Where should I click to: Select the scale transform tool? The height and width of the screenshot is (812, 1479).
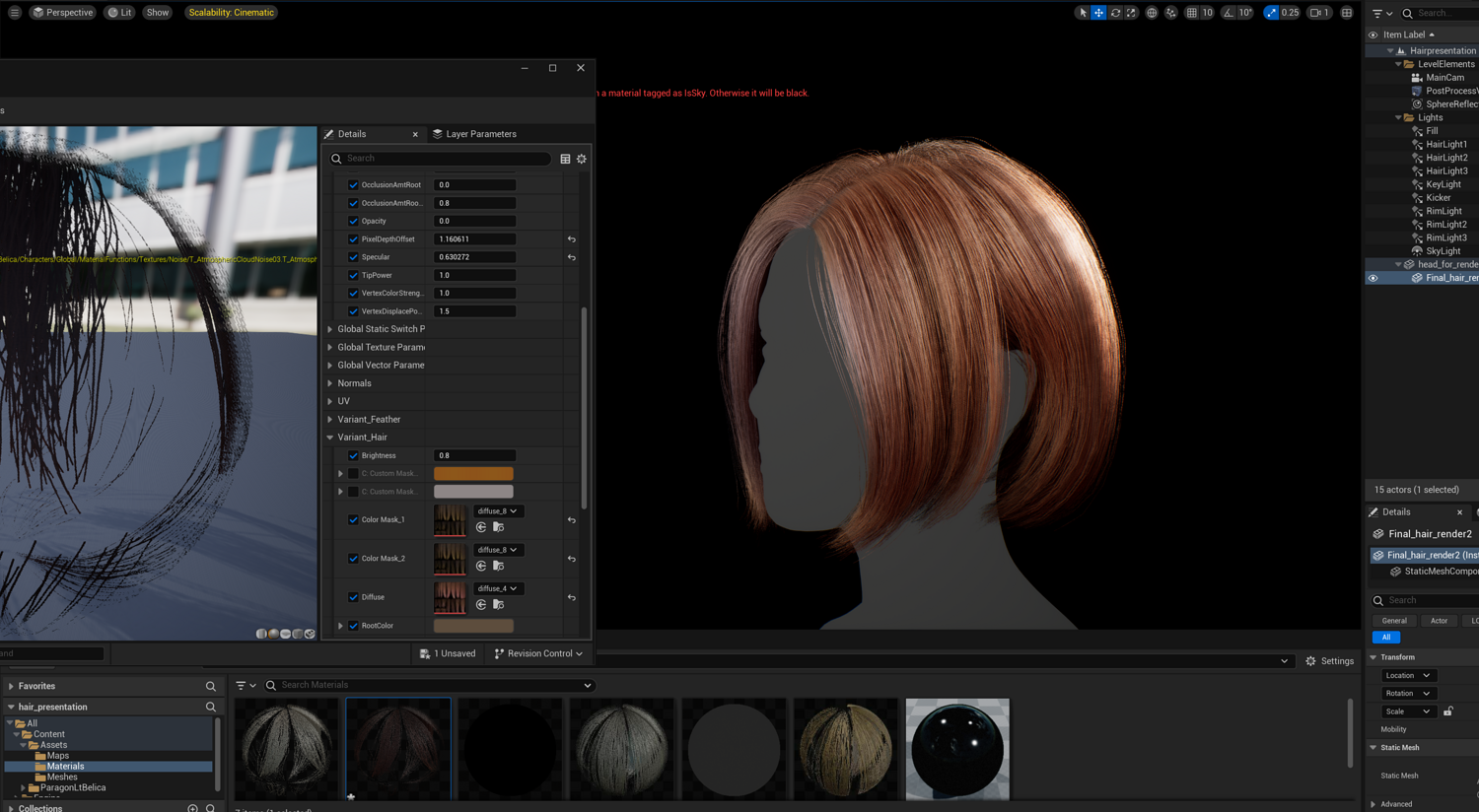[1131, 13]
